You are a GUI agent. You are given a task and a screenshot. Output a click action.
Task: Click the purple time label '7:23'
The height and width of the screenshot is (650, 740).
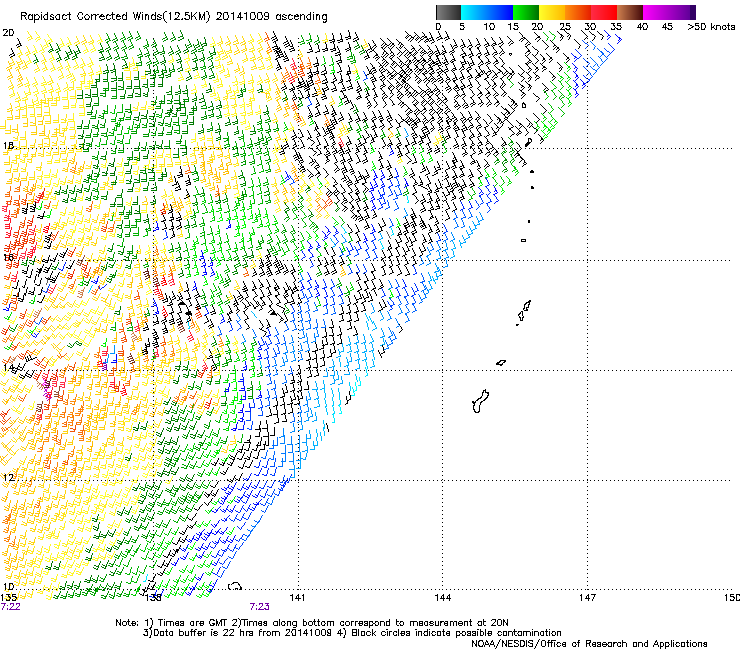(x=260, y=607)
